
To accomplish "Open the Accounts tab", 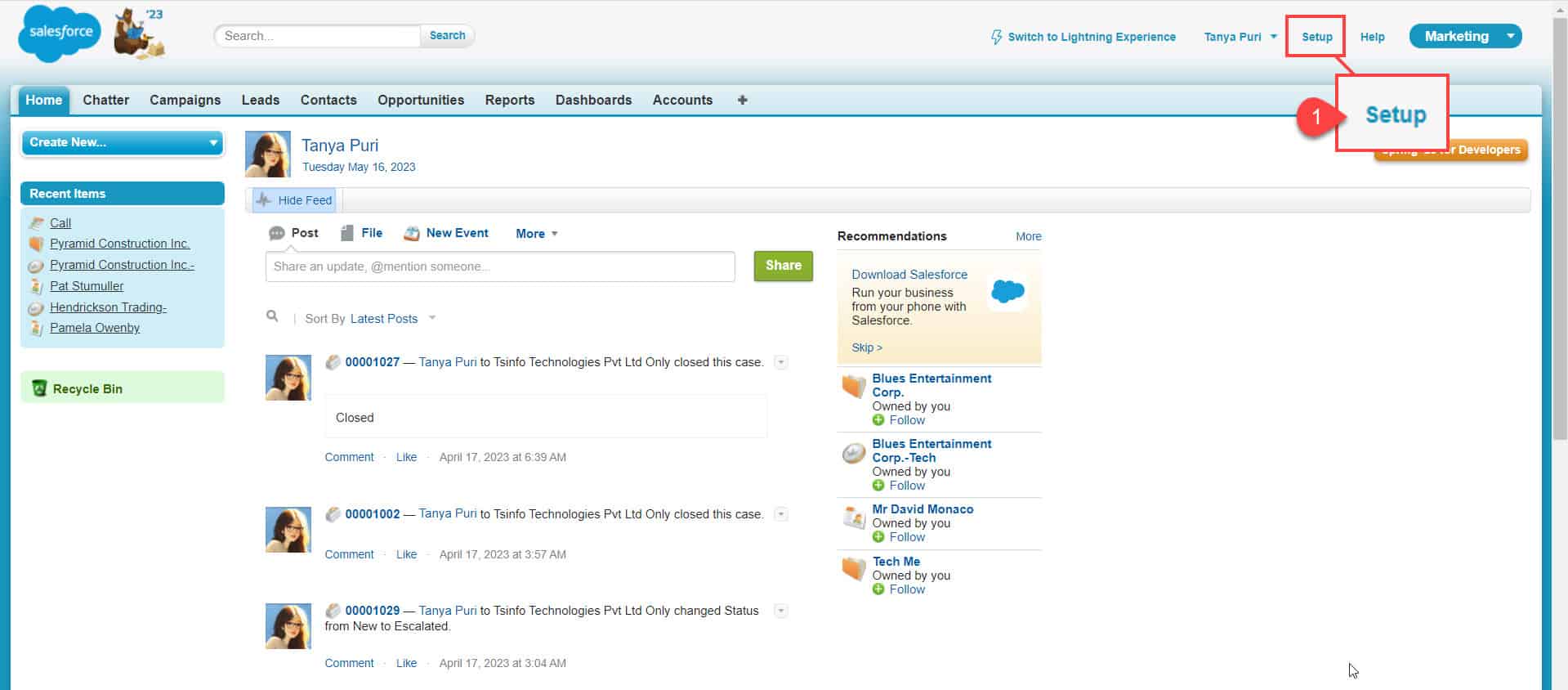I will (x=682, y=100).
